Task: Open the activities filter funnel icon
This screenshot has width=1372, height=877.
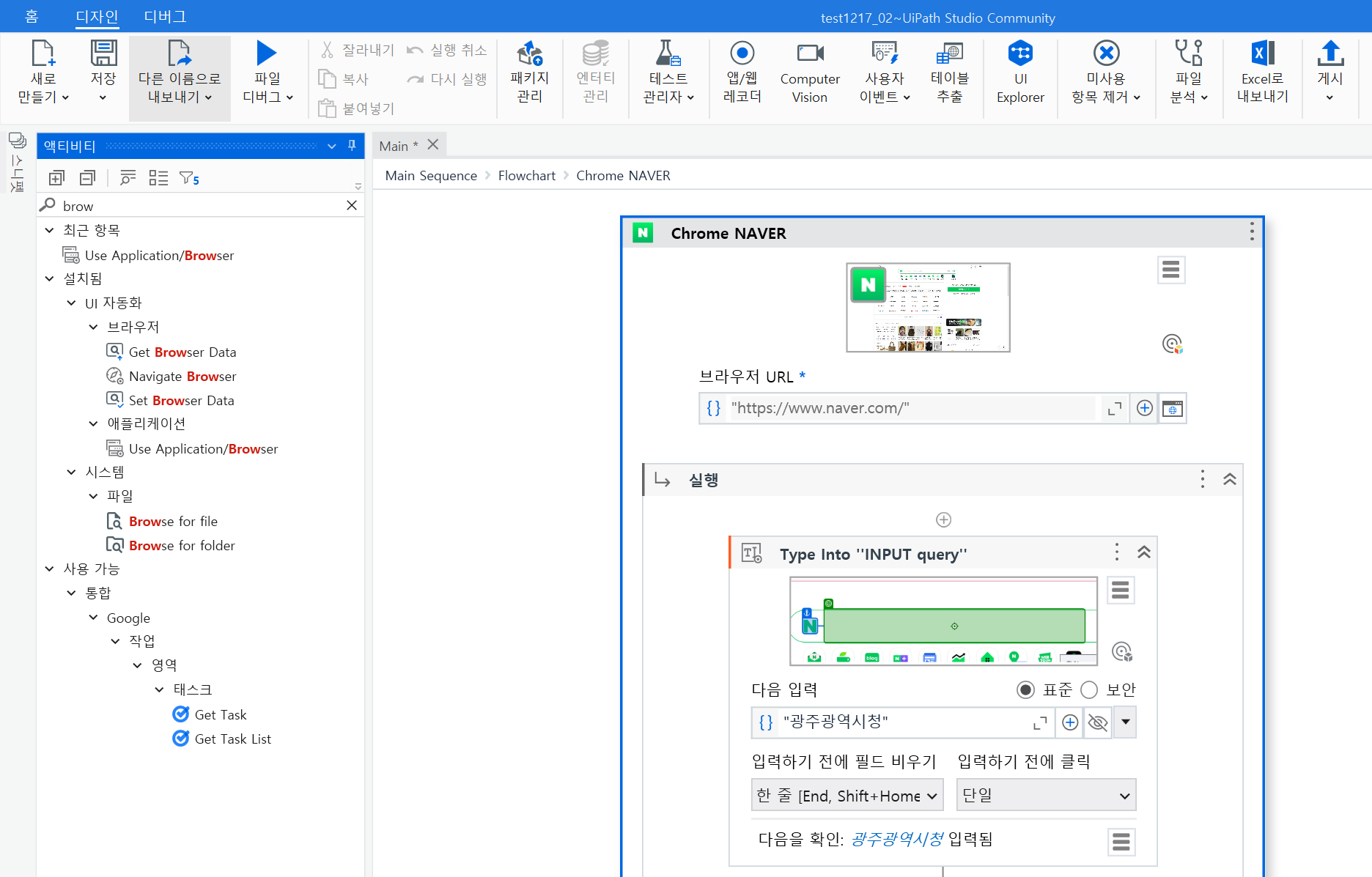Action: pyautogui.click(x=189, y=178)
